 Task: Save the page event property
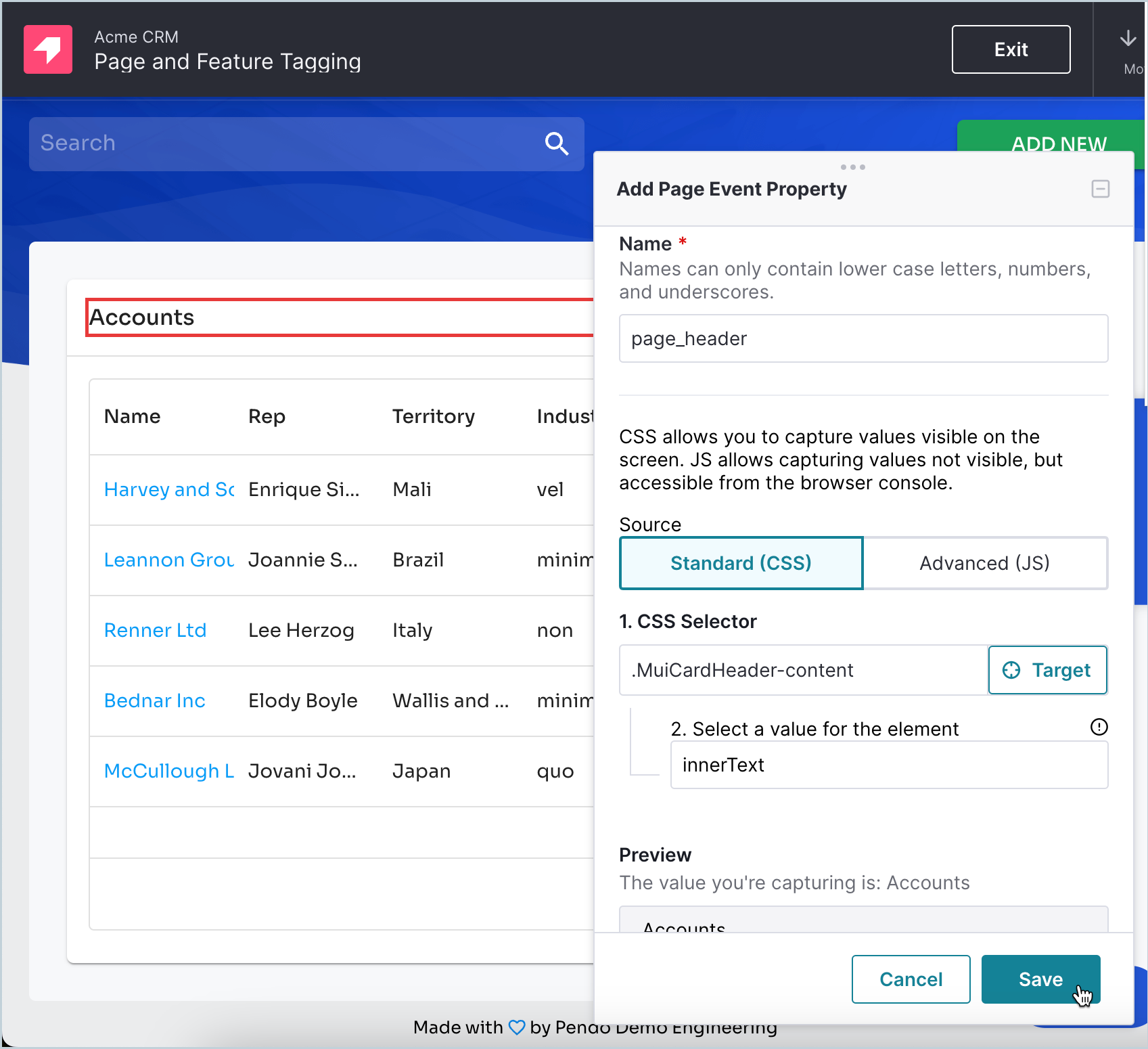pyautogui.click(x=1040, y=979)
